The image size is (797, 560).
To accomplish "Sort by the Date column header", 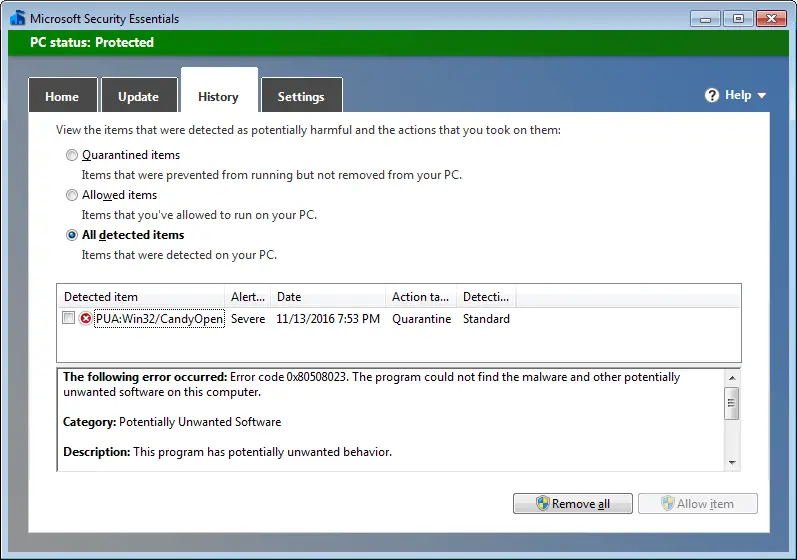I will [328, 297].
